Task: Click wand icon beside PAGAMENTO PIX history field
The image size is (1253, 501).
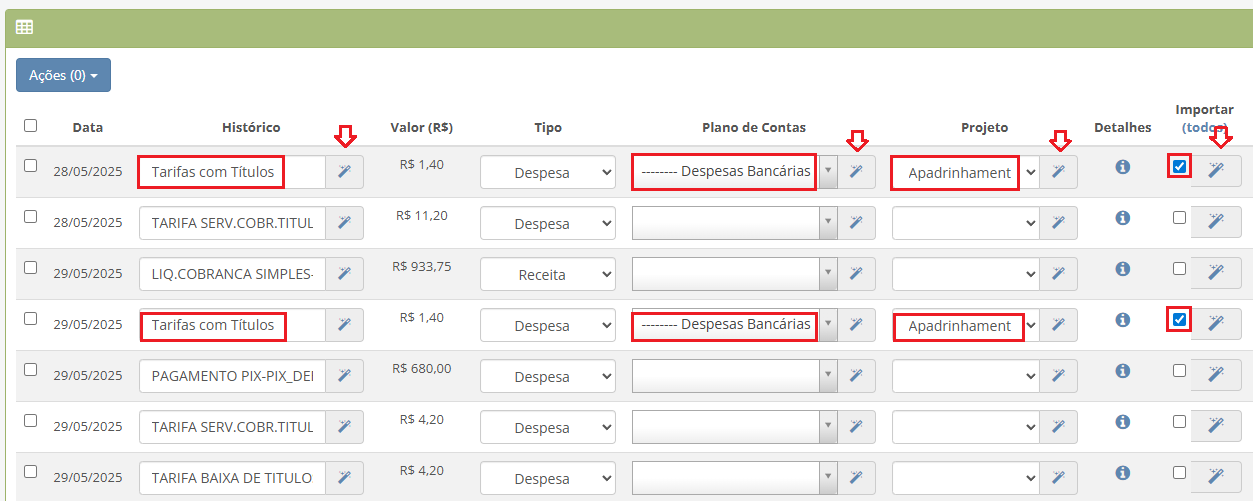Action: coord(345,376)
